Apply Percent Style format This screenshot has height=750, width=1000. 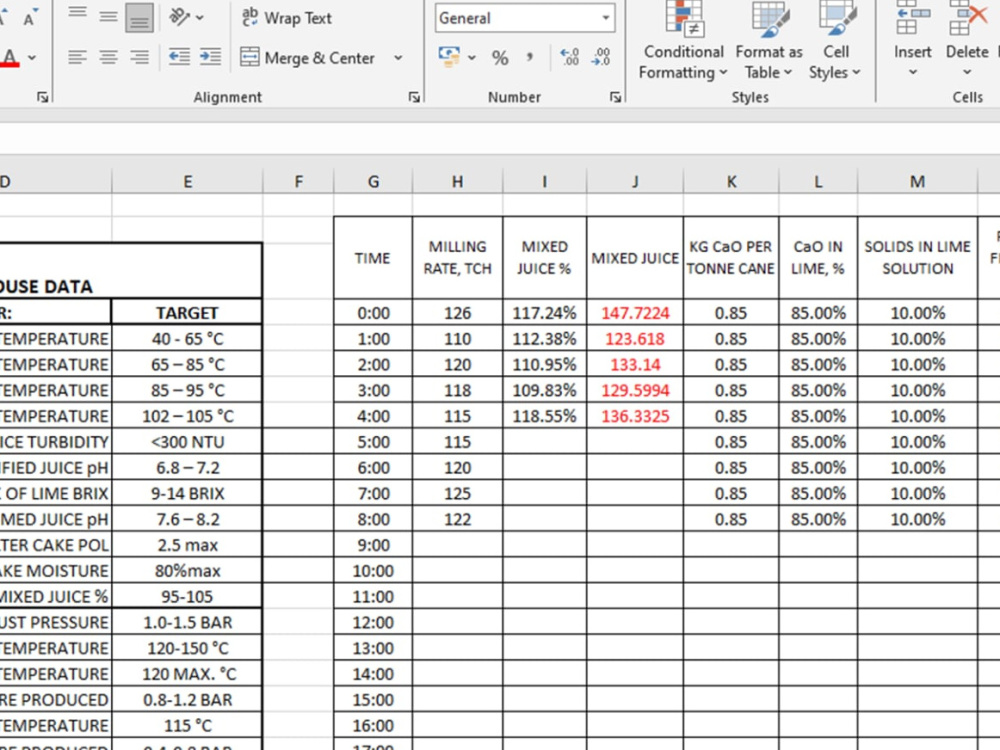[x=500, y=58]
